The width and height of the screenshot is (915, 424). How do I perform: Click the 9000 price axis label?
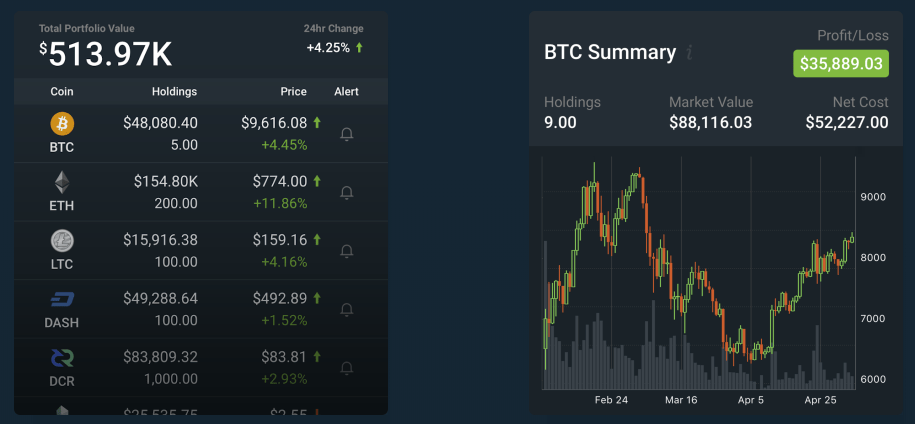[873, 197]
